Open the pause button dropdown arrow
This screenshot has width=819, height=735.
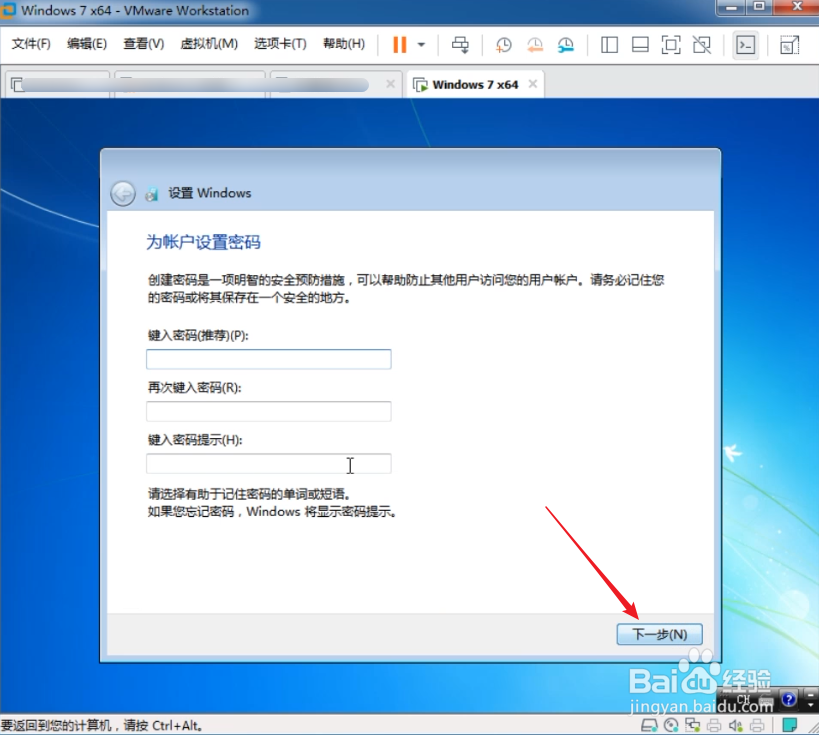pos(421,45)
